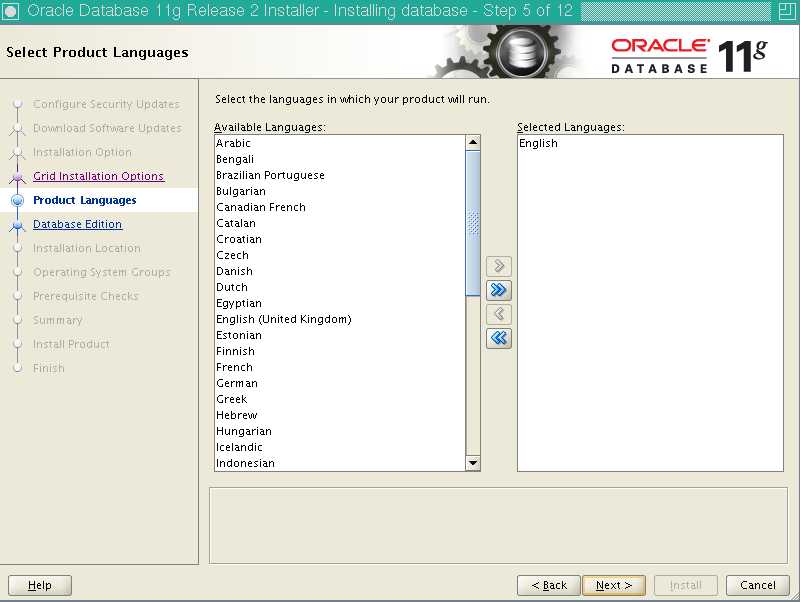Select Finnish language entry
The width and height of the screenshot is (800, 602).
click(x=340, y=352)
